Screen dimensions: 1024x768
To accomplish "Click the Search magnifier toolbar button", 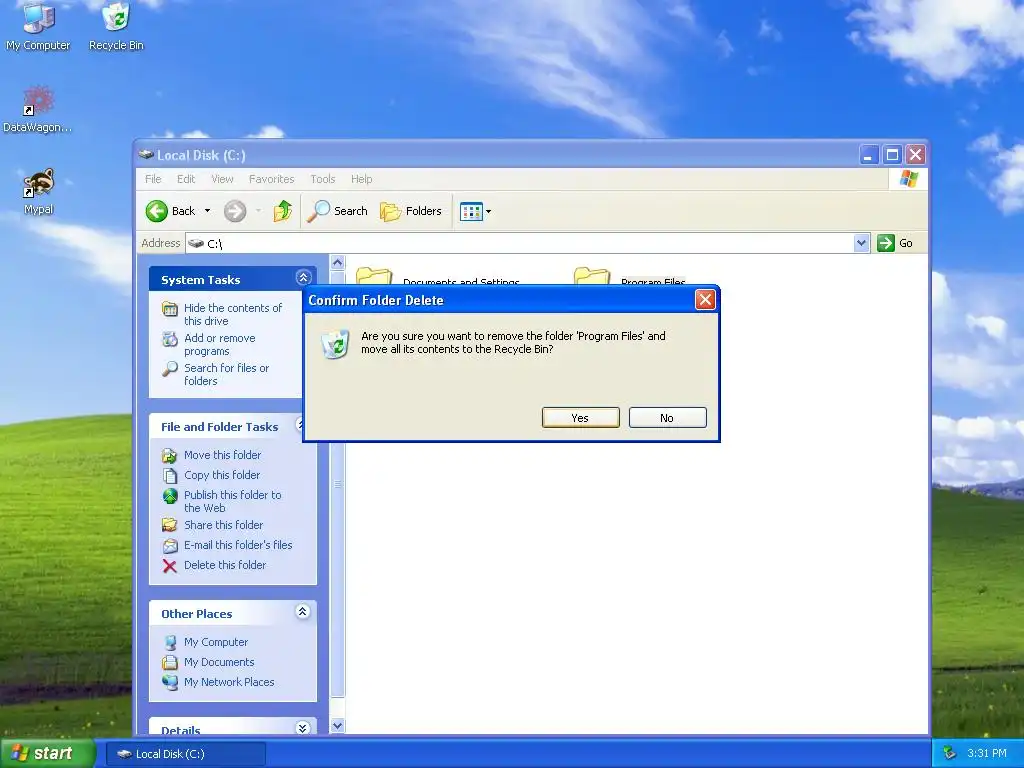I will 337,211.
